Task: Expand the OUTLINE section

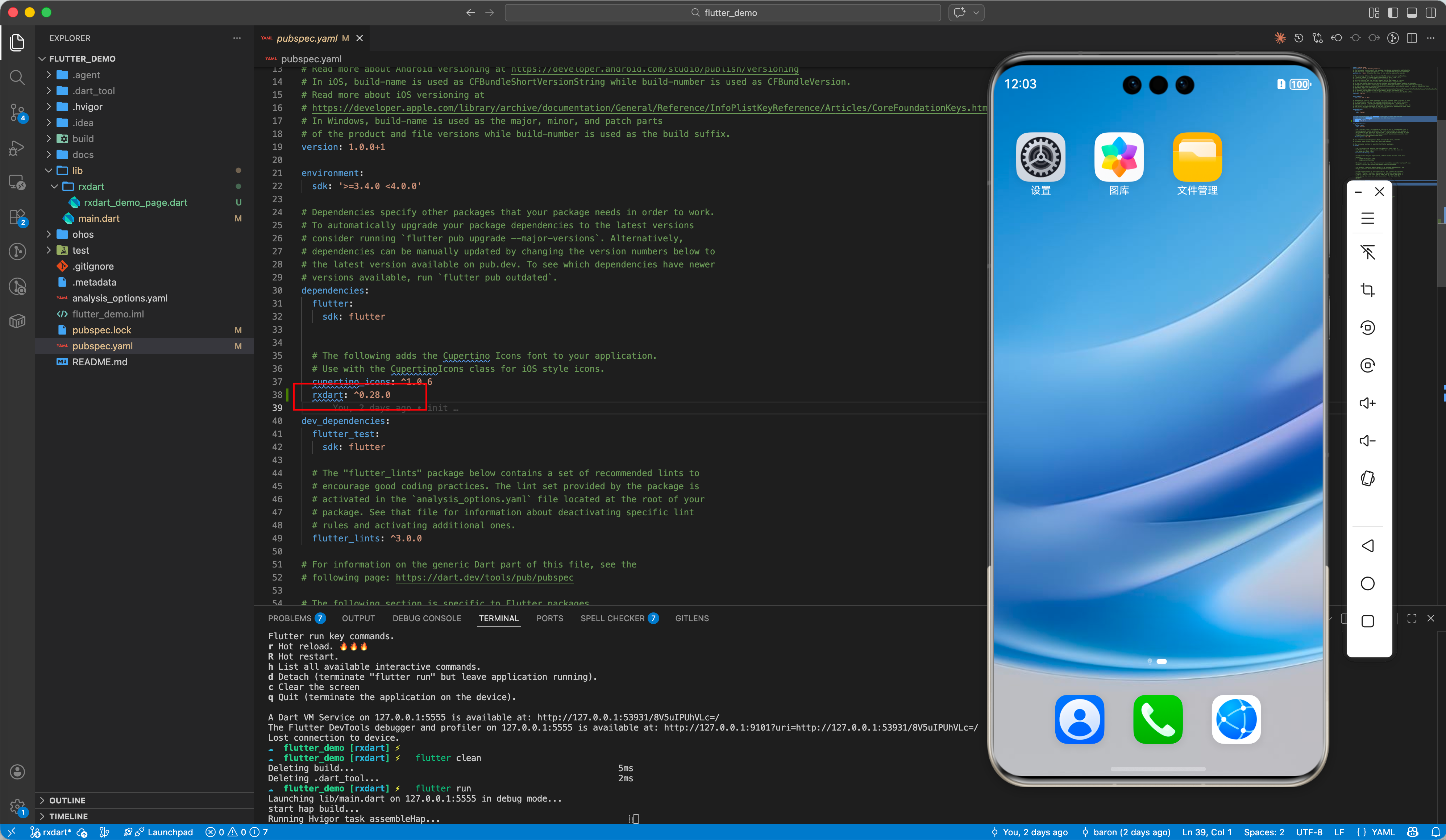Action: [67, 800]
